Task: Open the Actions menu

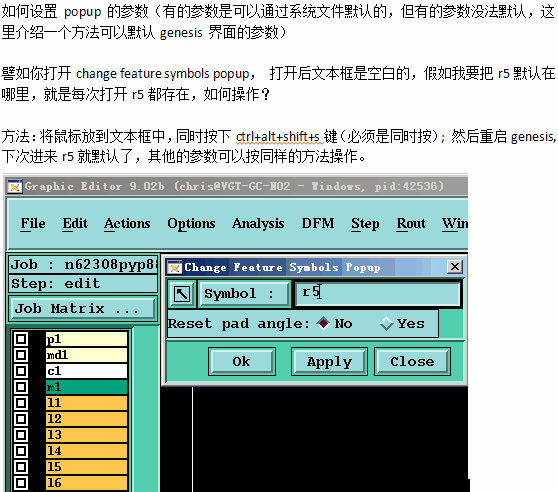Action: coord(127,224)
